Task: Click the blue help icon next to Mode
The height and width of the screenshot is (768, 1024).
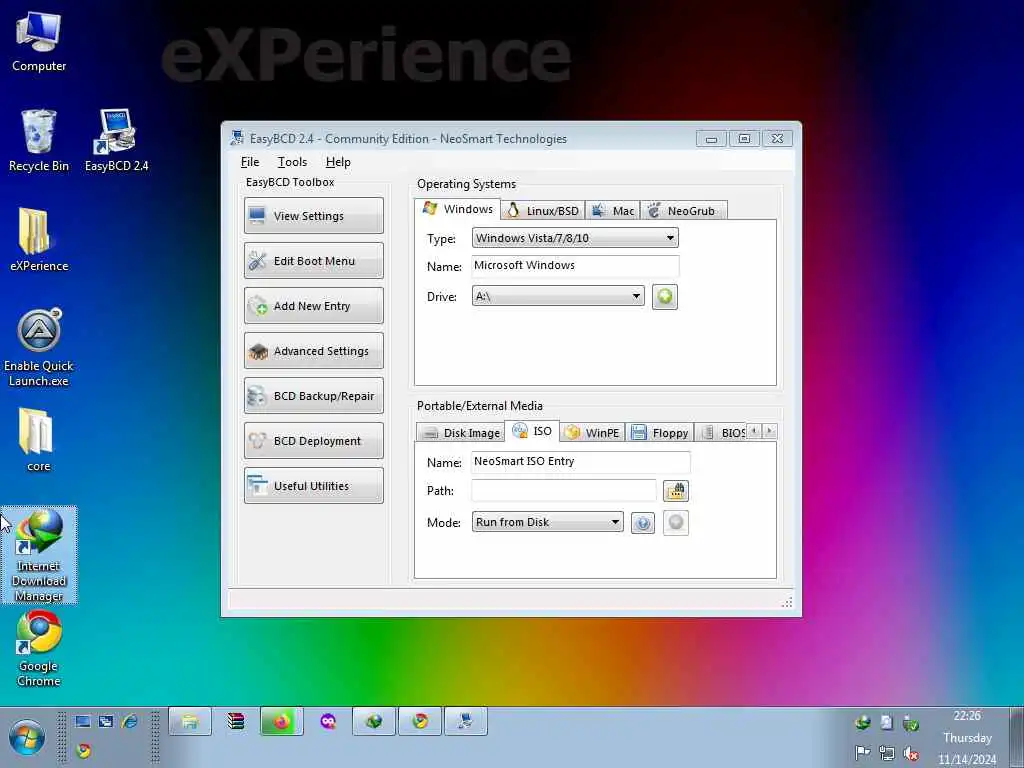Action: pos(643,523)
